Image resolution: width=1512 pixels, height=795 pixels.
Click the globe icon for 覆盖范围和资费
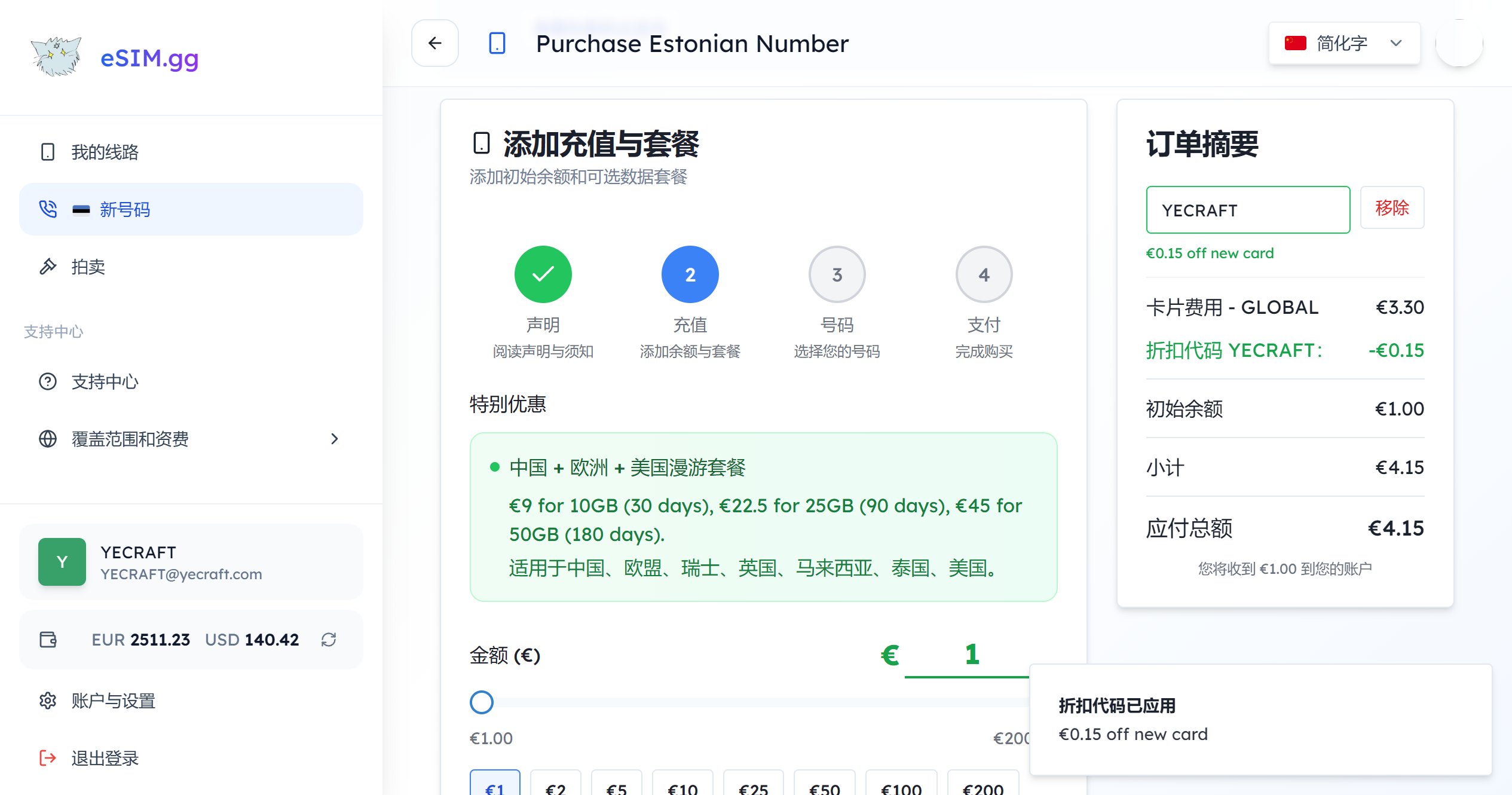[x=48, y=439]
